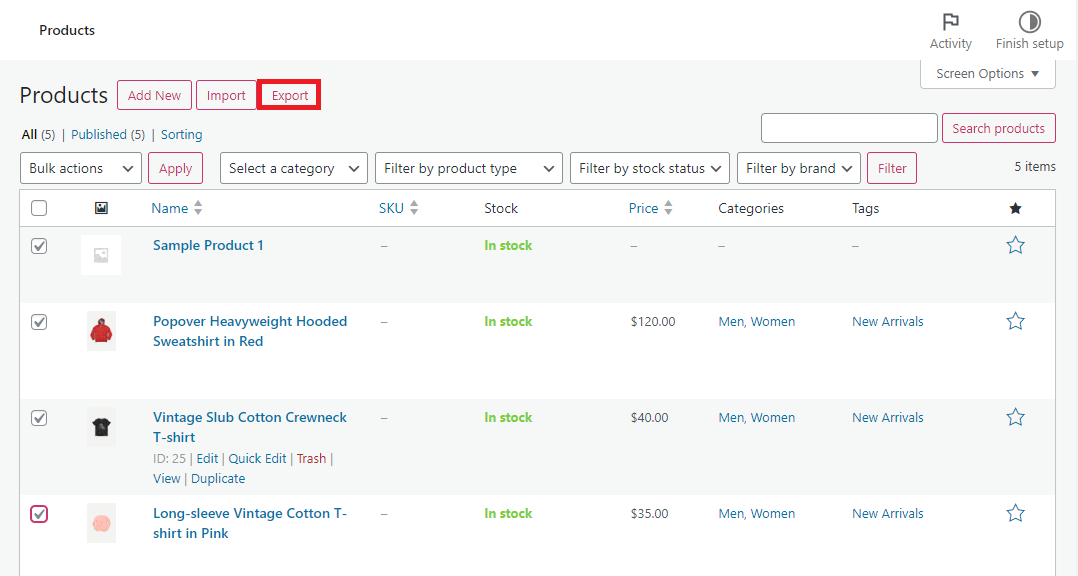Viewport: 1078px width, 576px height.
Task: Open the Women category of the Long-sleeve row
Action: 773,514
